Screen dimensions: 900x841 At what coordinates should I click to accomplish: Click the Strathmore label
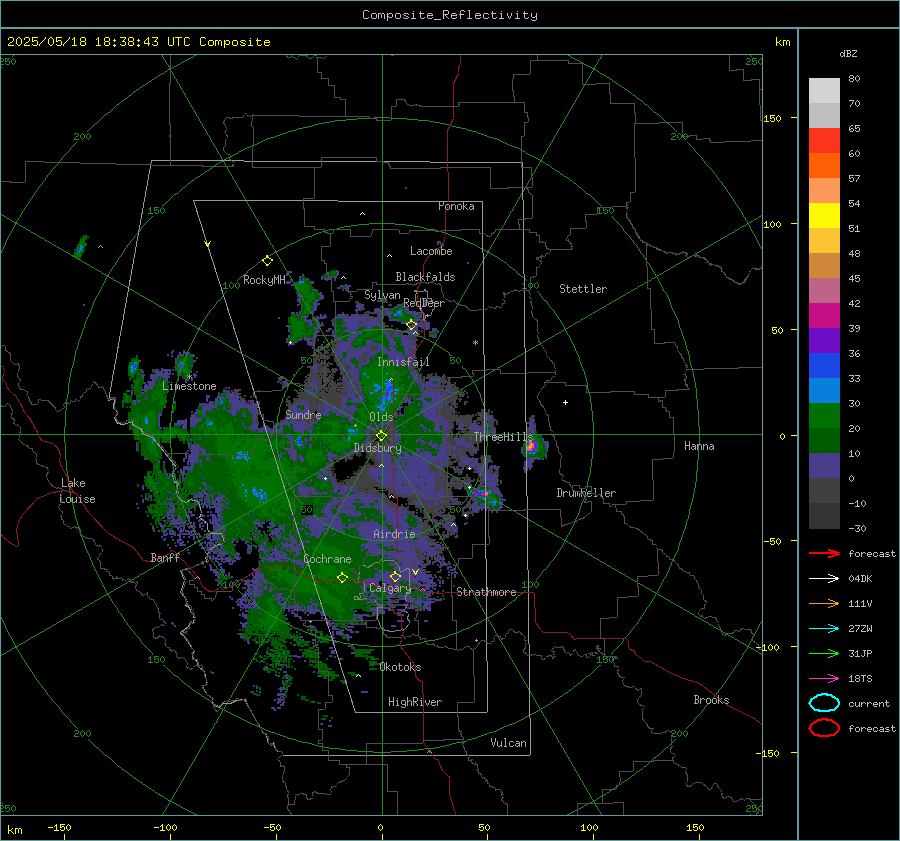tap(486, 592)
